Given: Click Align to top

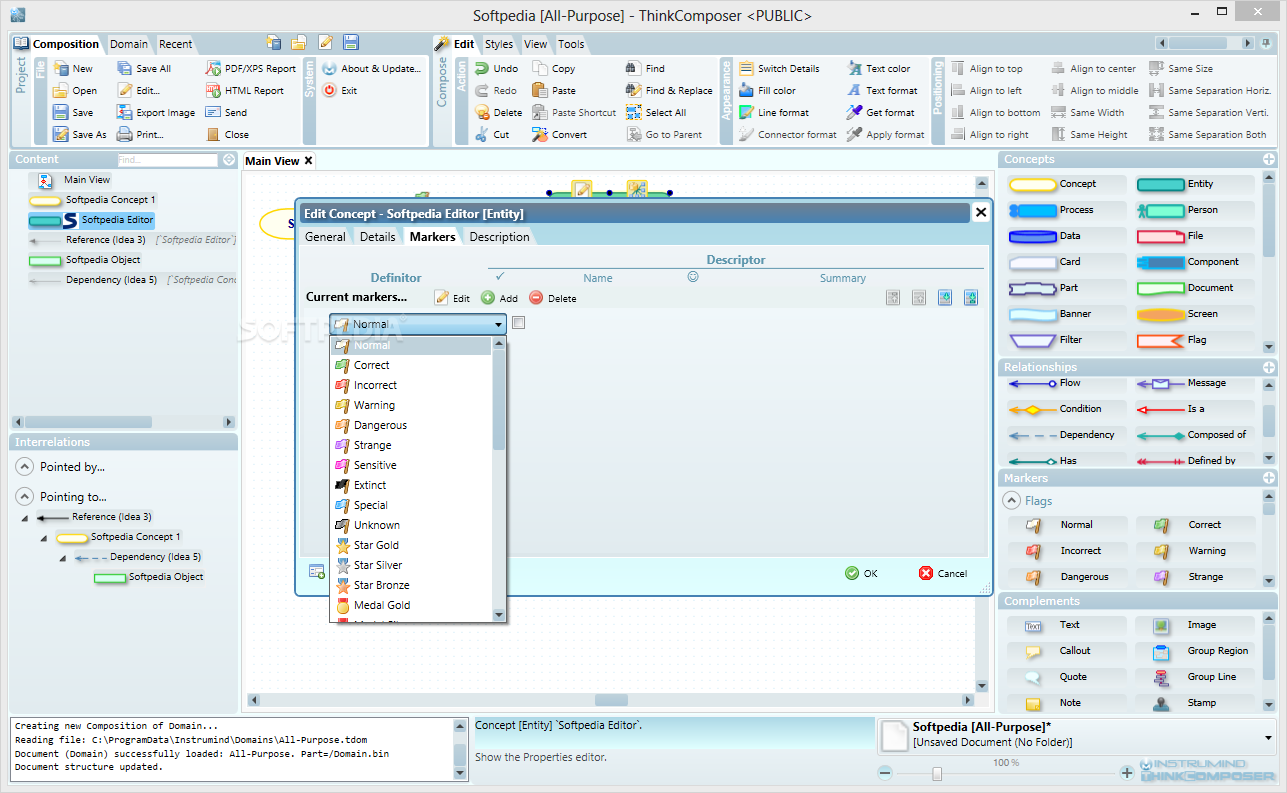Looking at the screenshot, I should point(986,69).
